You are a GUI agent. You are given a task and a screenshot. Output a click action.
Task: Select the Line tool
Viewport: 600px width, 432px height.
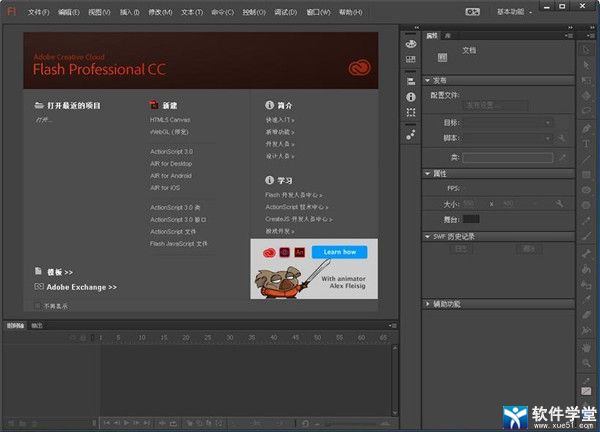(586, 159)
